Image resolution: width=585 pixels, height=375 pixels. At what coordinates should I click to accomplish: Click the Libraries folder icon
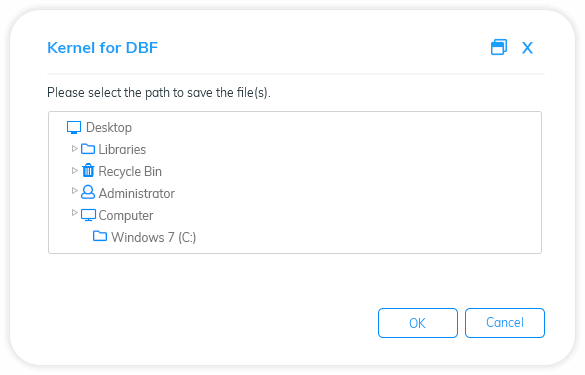88,149
